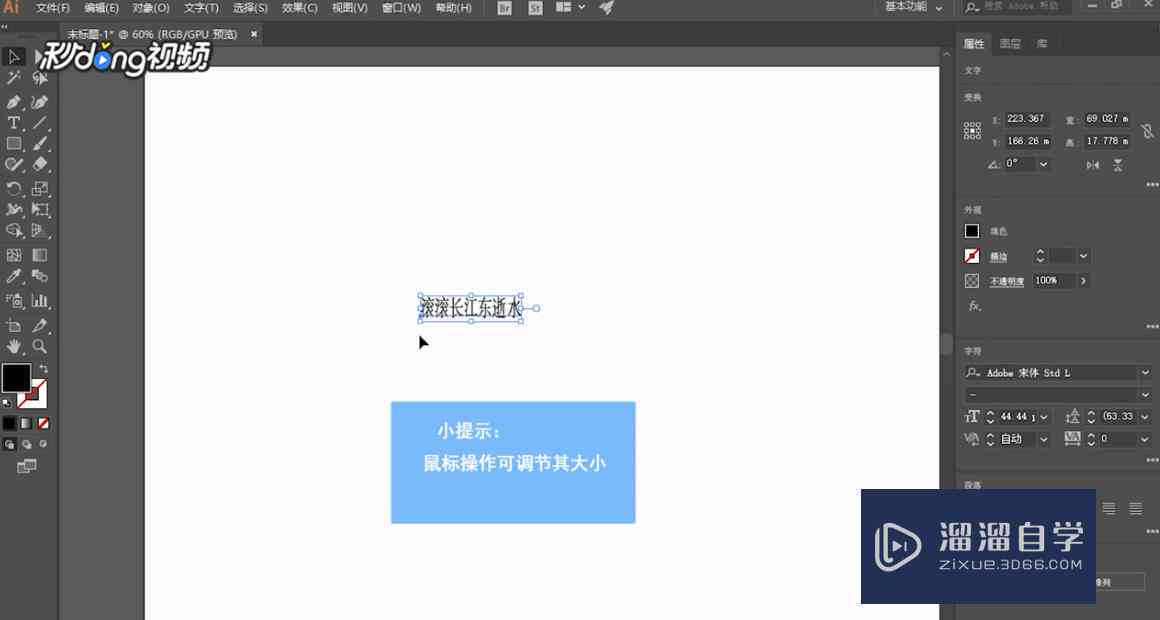Image resolution: width=1160 pixels, height=620 pixels.
Task: Open the tracking value dropdown
Action: (x=1145, y=439)
